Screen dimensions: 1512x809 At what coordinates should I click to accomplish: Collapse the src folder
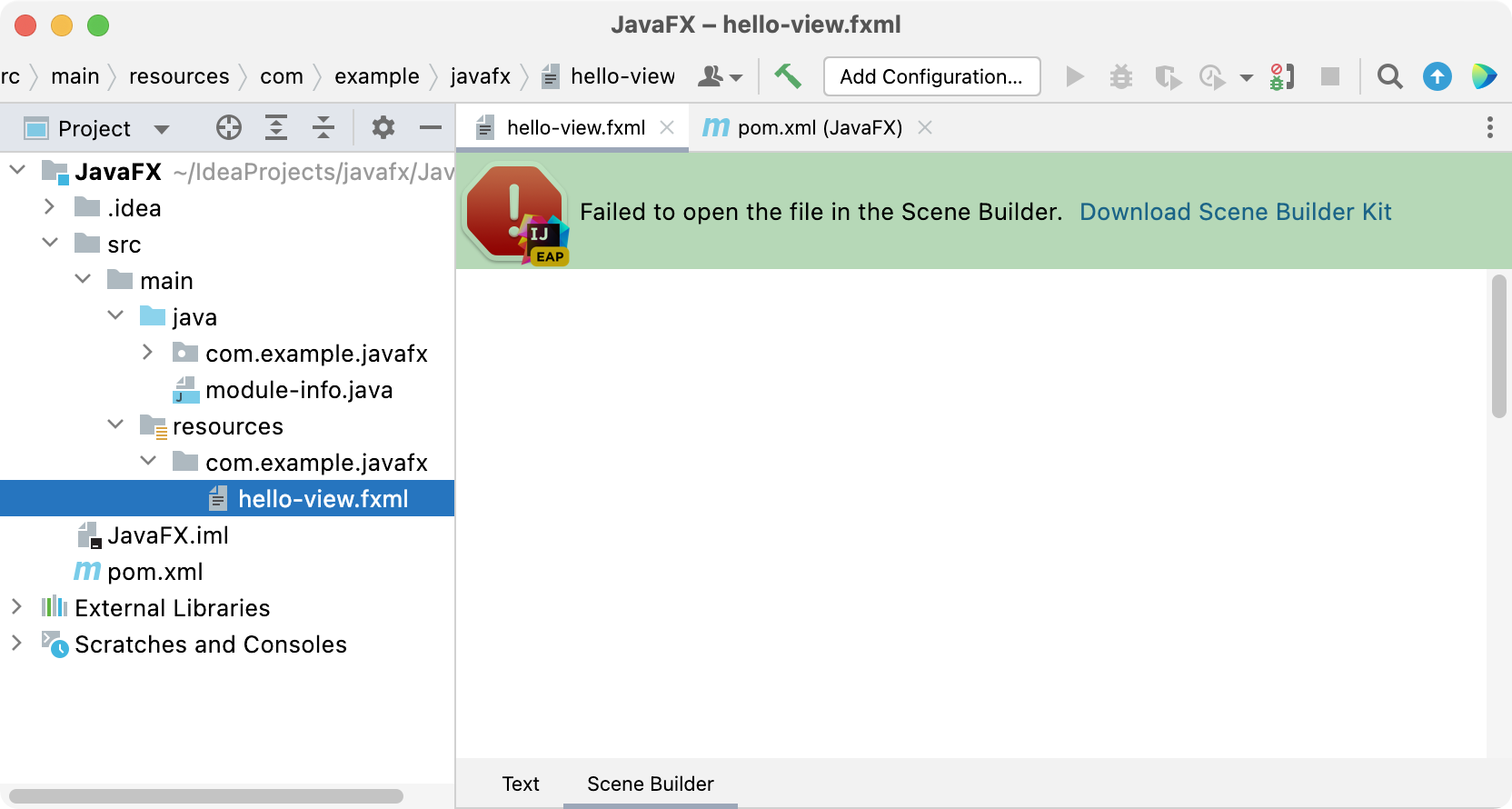coord(50,243)
